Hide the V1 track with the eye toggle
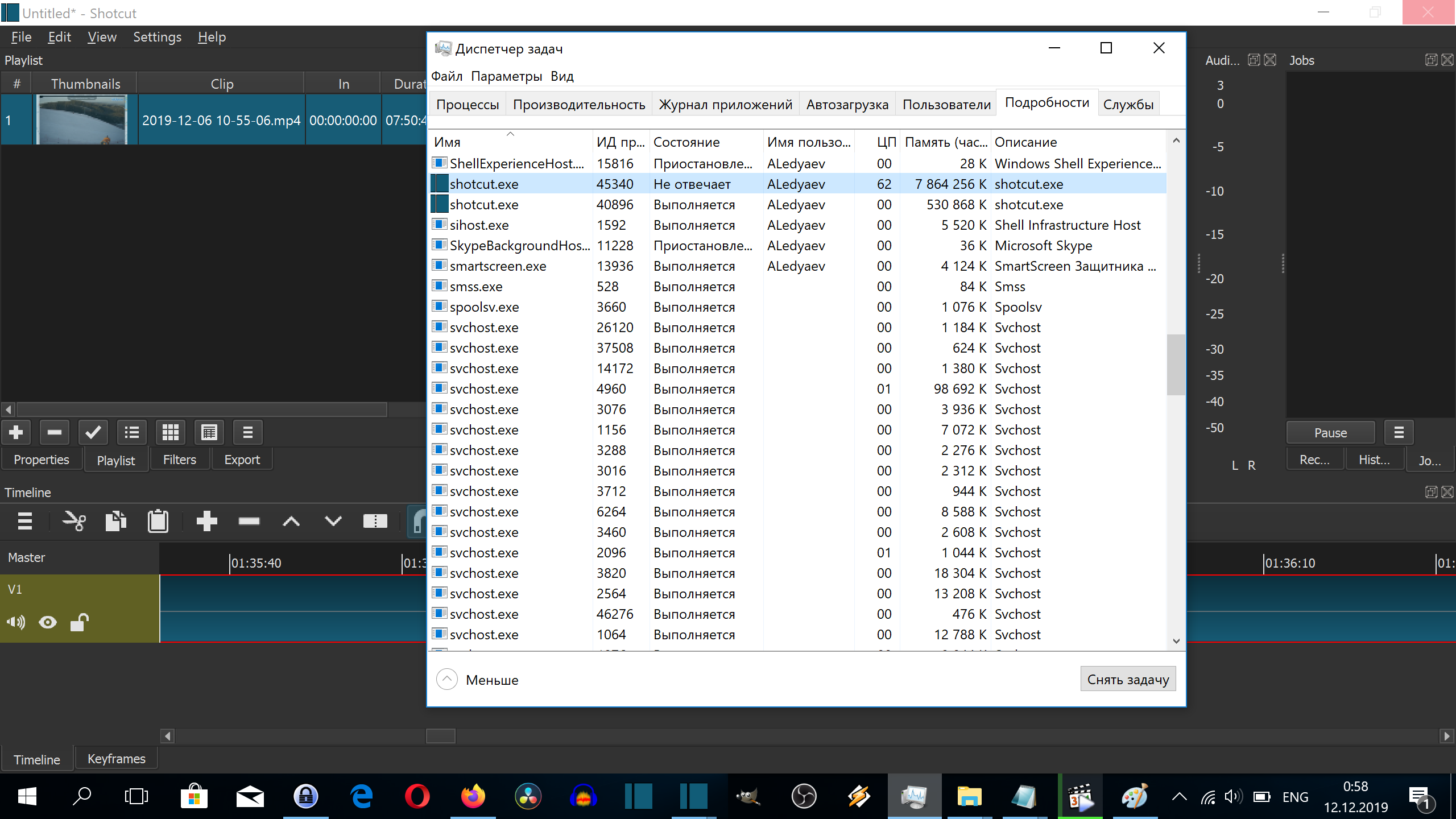Viewport: 1456px width, 819px height. coord(47,622)
